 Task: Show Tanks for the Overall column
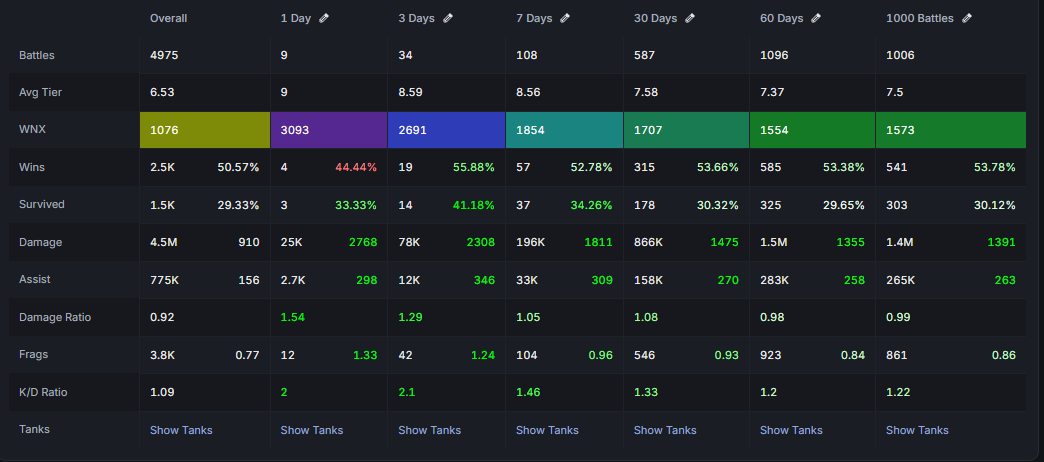coord(181,430)
